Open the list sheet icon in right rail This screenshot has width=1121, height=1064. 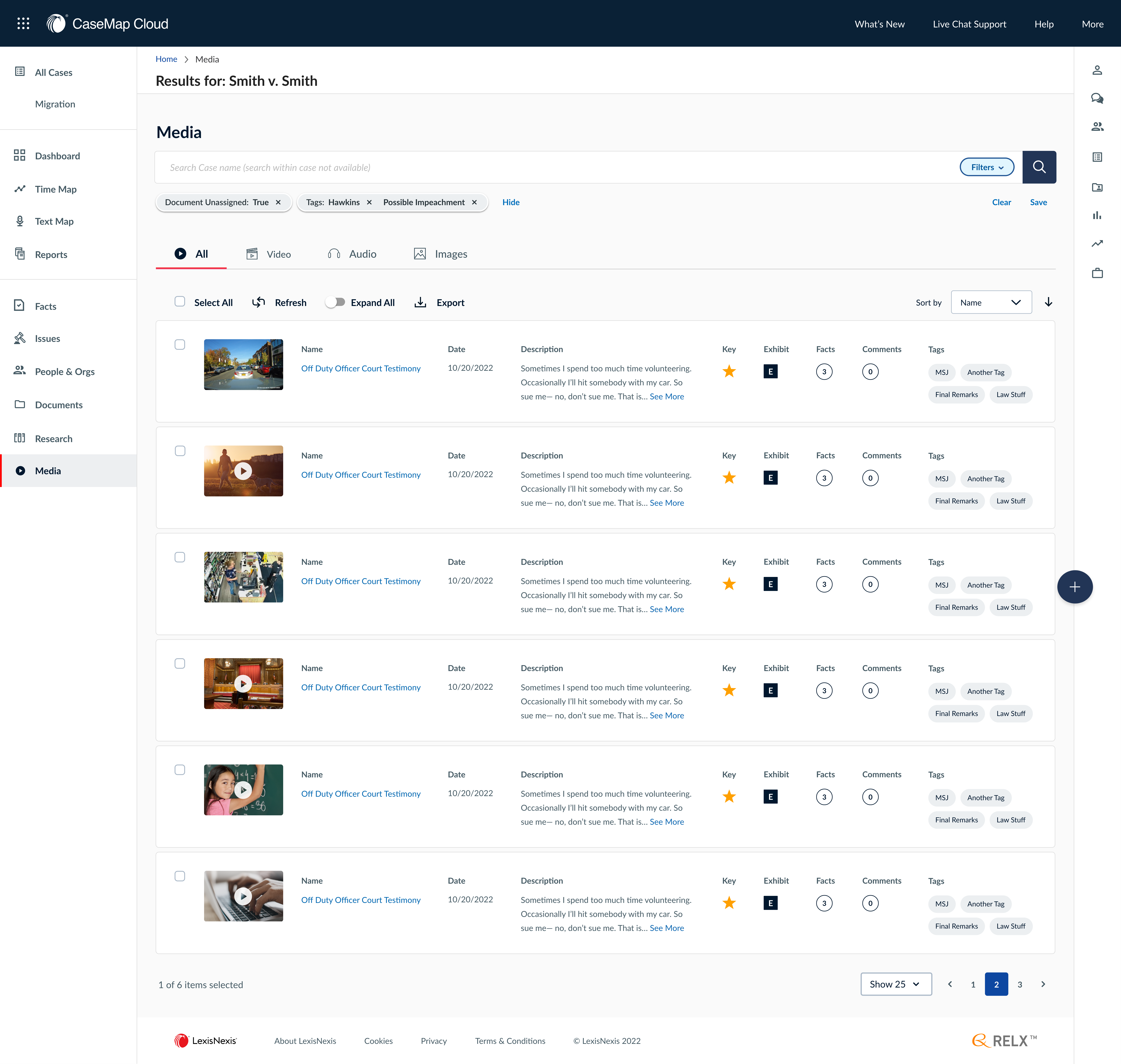pos(1097,157)
